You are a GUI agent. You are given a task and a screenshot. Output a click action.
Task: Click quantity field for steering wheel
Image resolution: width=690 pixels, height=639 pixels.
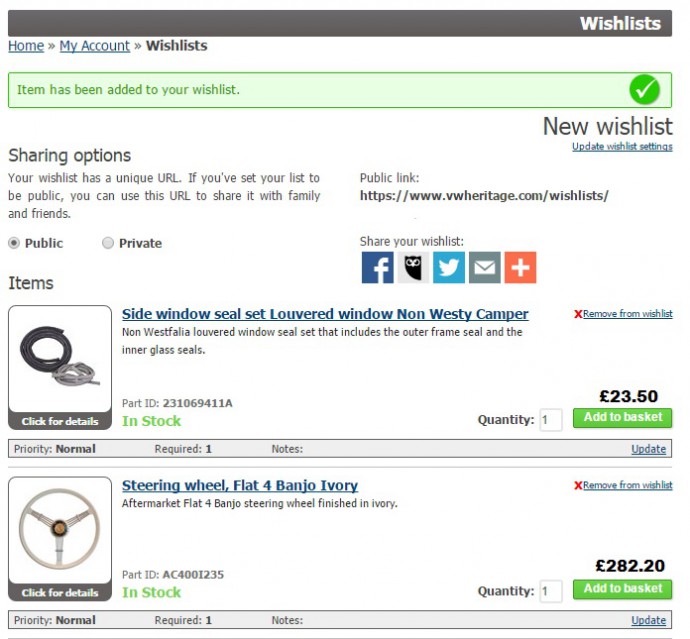pos(551,591)
